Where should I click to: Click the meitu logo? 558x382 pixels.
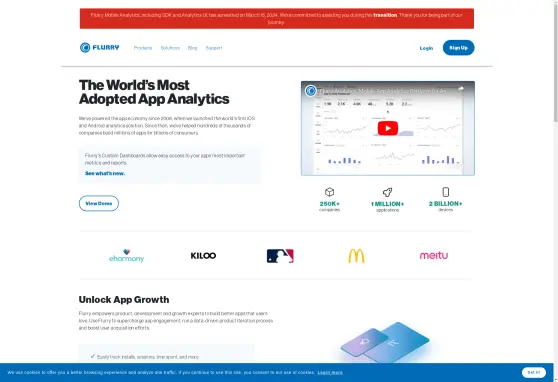click(434, 255)
